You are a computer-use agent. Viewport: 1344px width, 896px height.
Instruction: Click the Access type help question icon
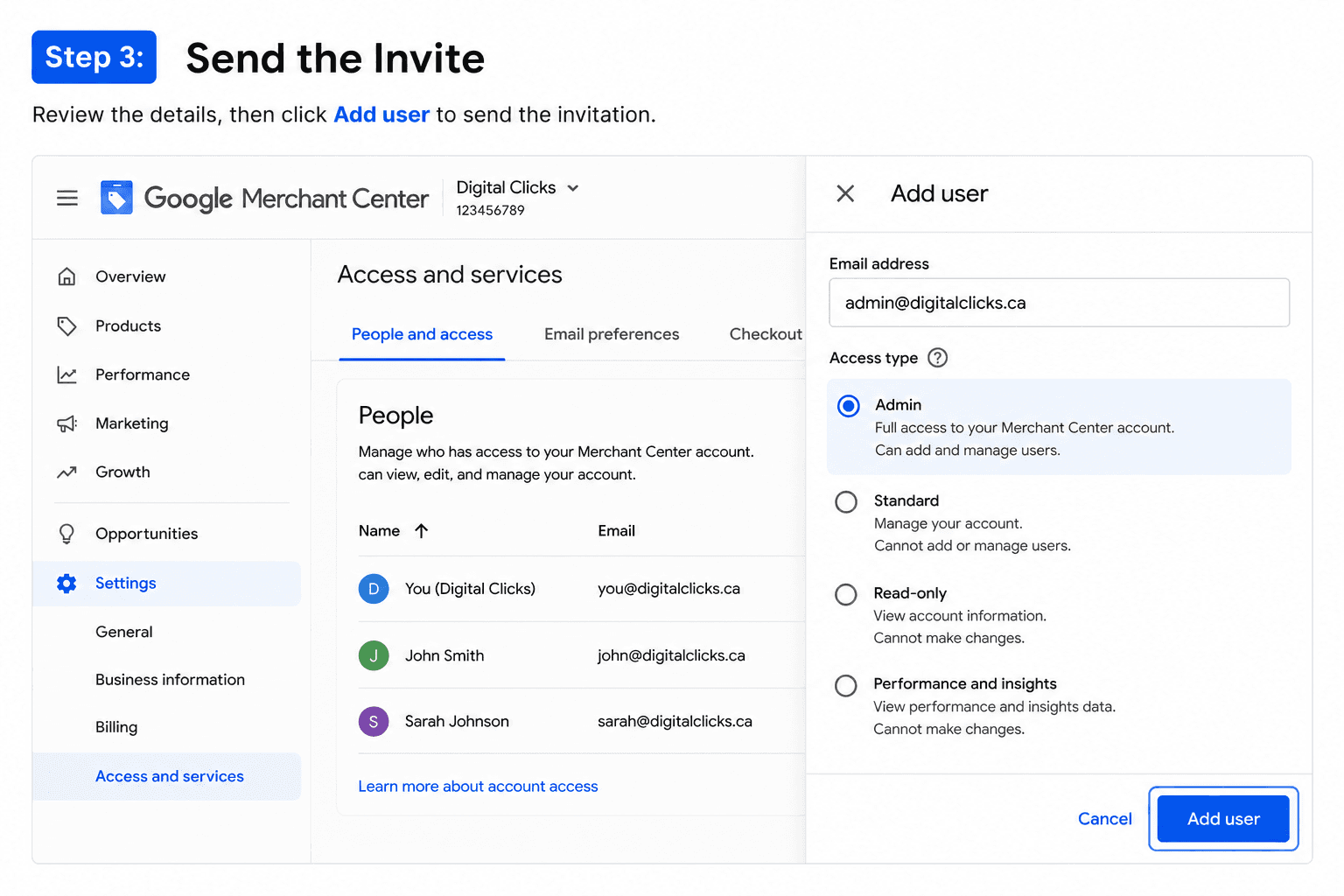[x=937, y=358]
